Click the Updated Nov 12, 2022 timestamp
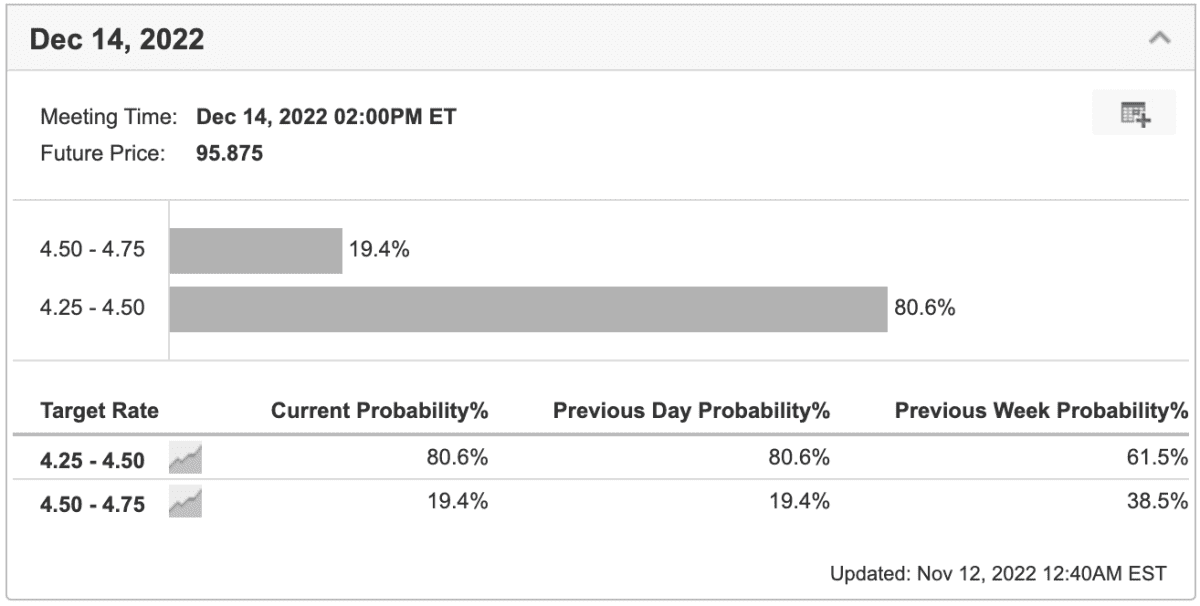The height and width of the screenshot is (606, 1200). [x=998, y=575]
